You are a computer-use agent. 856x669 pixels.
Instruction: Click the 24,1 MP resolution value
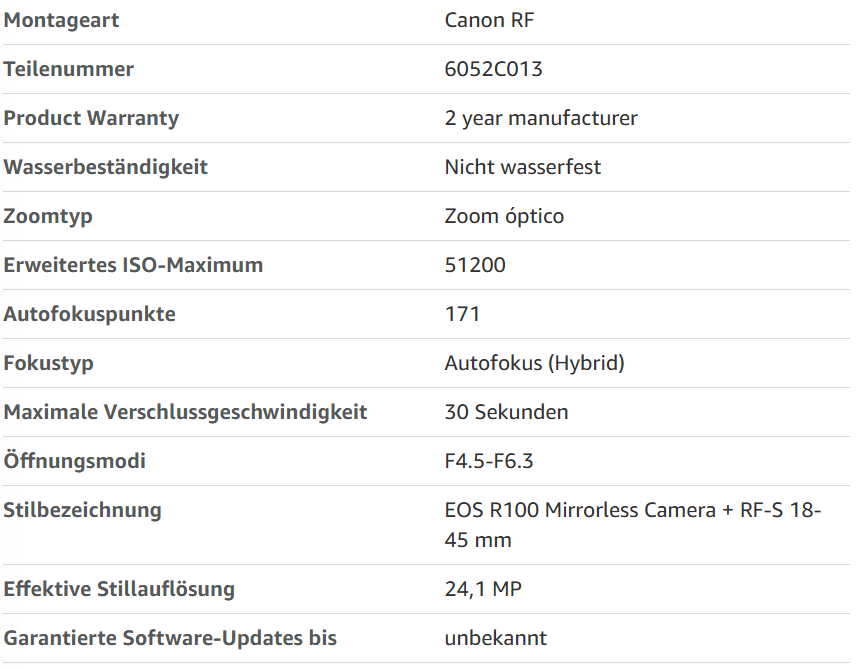coord(483,589)
